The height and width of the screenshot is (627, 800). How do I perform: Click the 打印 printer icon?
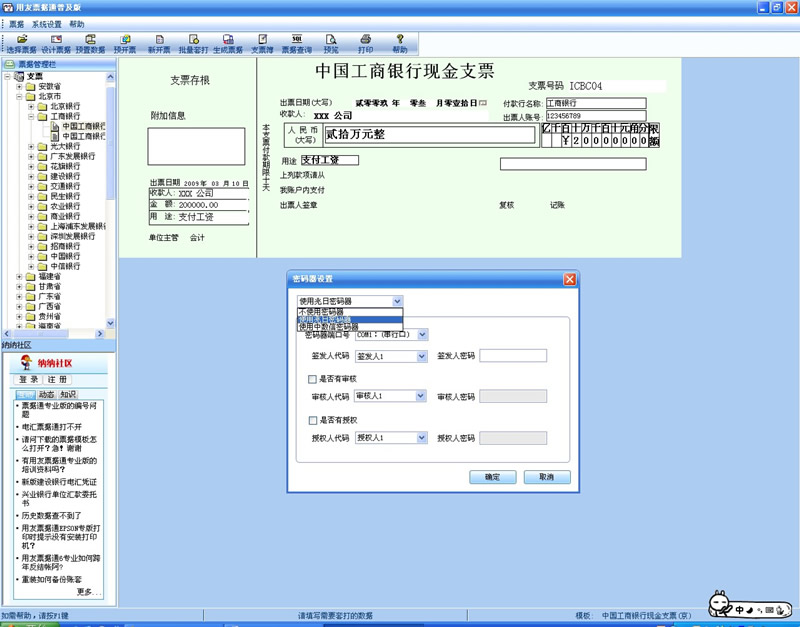[365, 39]
